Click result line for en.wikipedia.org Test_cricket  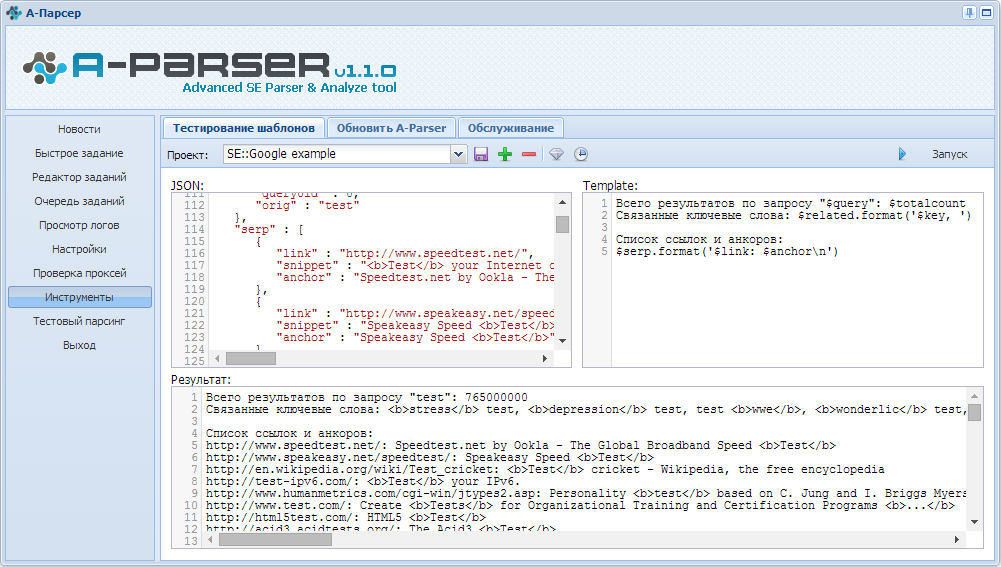tap(545, 469)
